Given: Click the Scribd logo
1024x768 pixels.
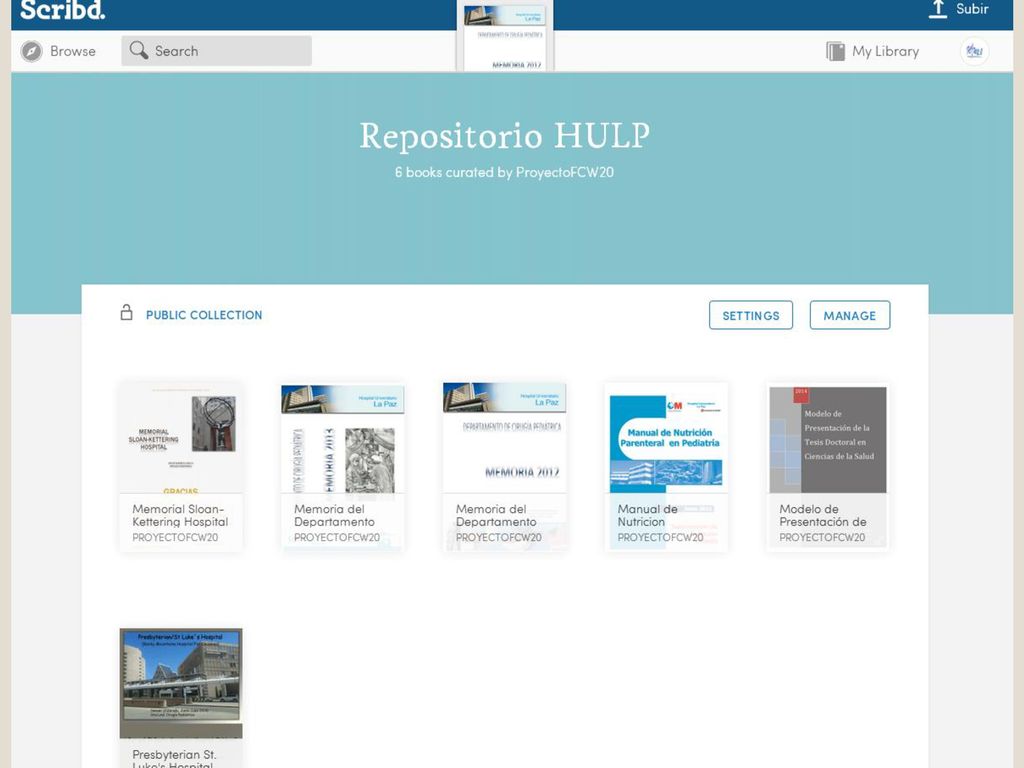Looking at the screenshot, I should click(63, 10).
